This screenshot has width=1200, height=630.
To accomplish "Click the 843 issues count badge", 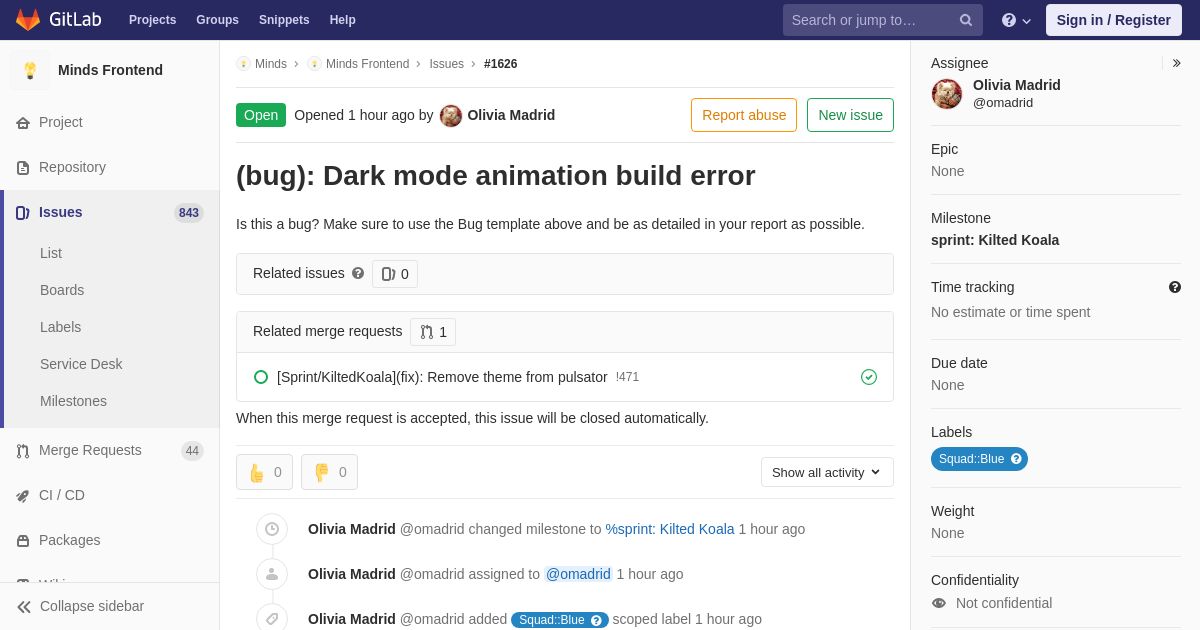I will pyautogui.click(x=189, y=213).
